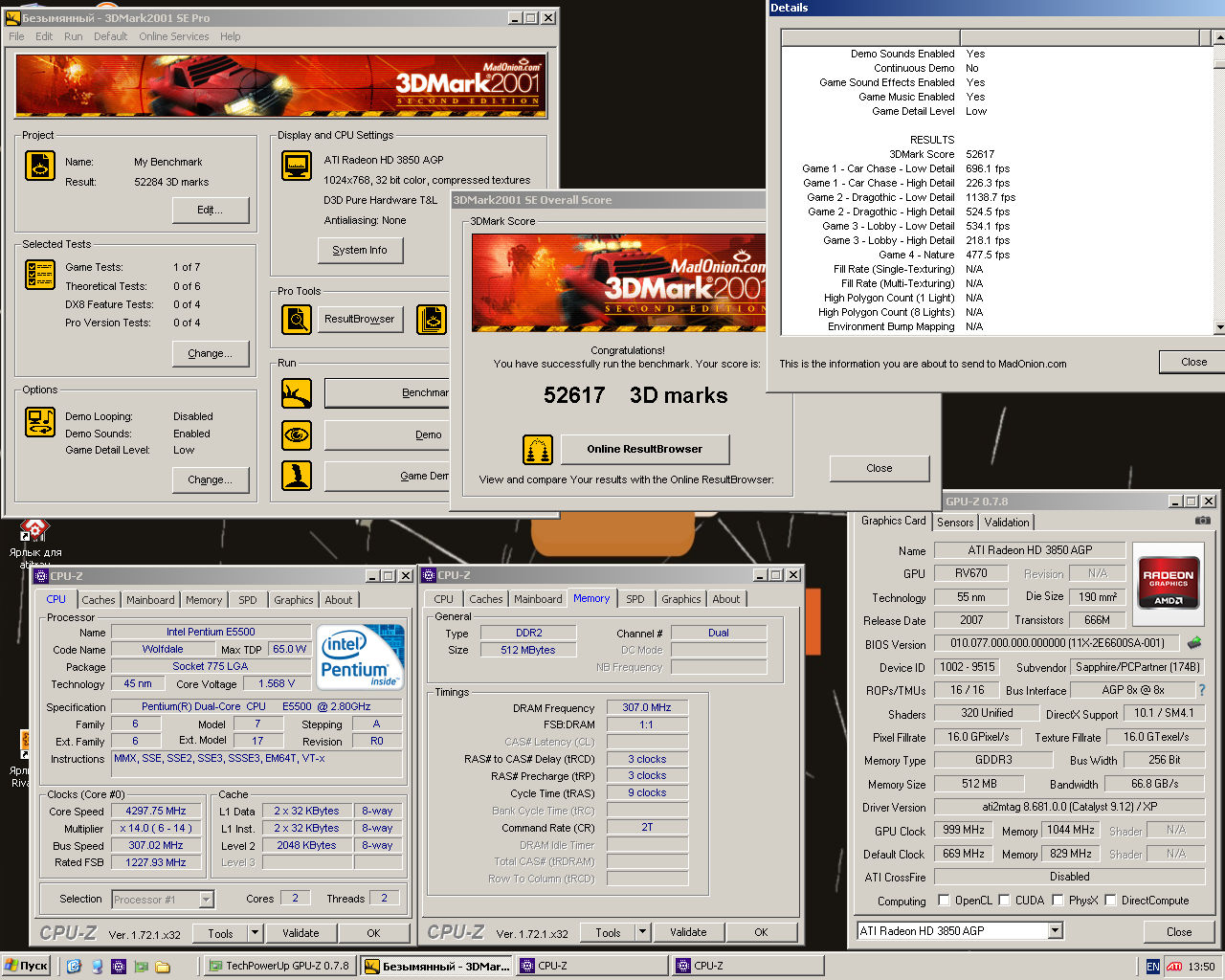Click the DRAM Frequency 307.0 MHz value
Image resolution: width=1225 pixels, height=980 pixels.
[647, 708]
